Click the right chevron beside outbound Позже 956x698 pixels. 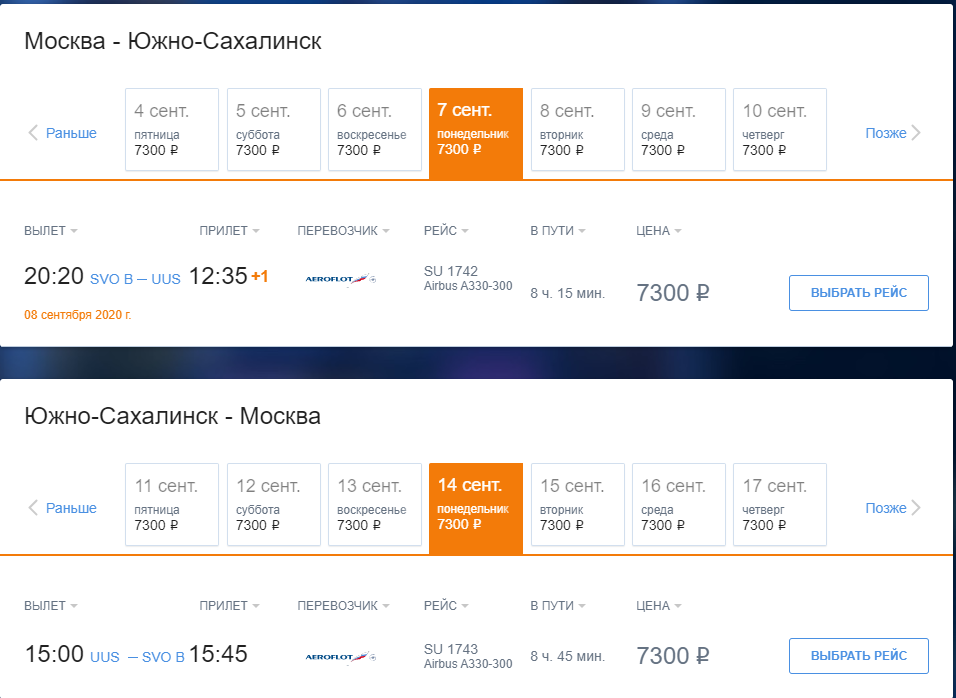pyautogui.click(x=916, y=133)
